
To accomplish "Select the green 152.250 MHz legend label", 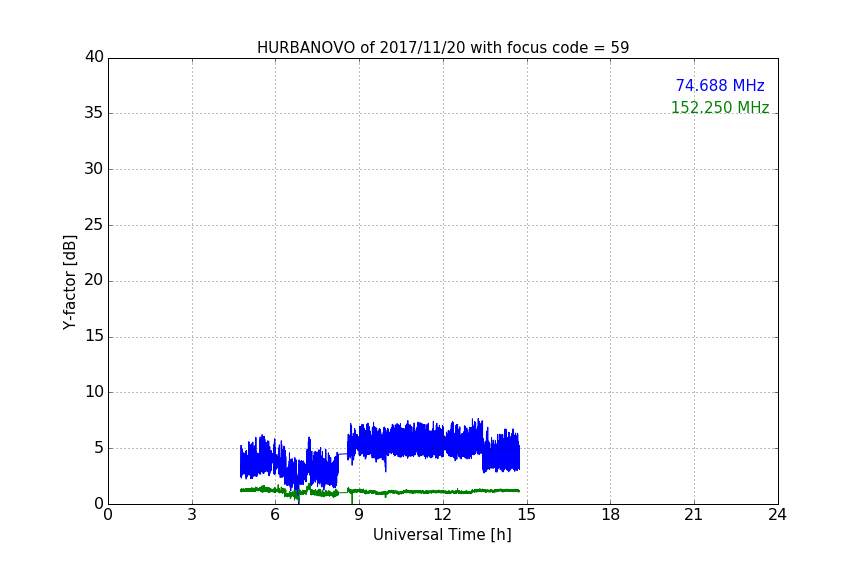I will click(720, 107).
